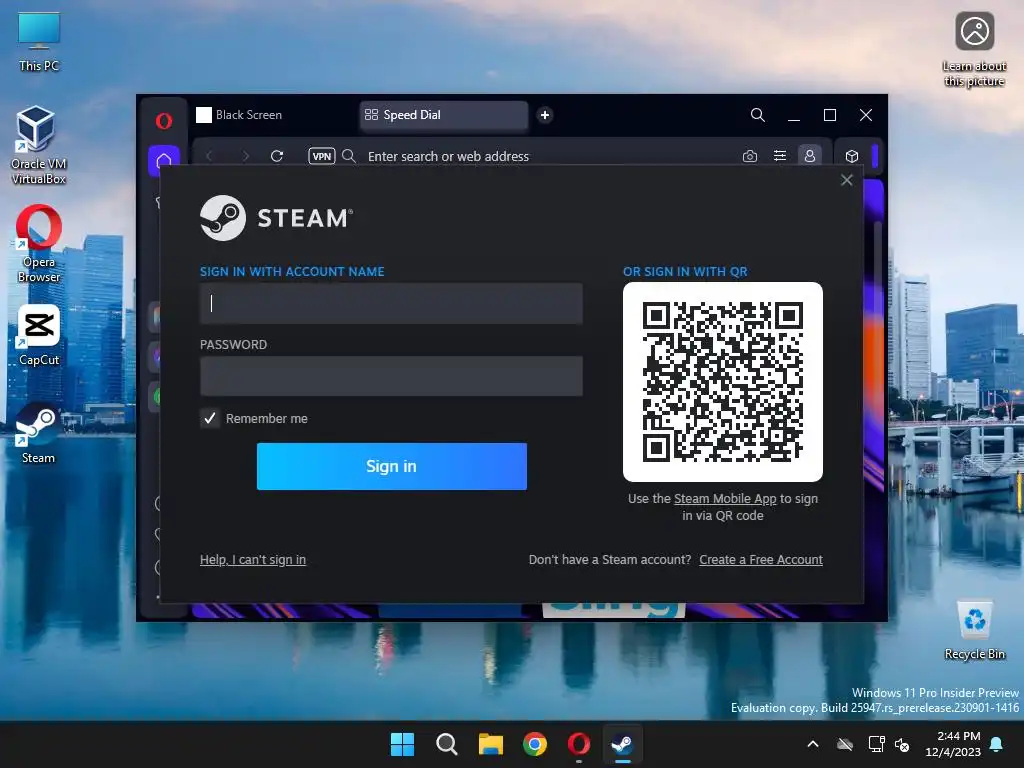The width and height of the screenshot is (1024, 768).
Task: Click the snapshot camera icon in Opera
Action: coord(750,156)
